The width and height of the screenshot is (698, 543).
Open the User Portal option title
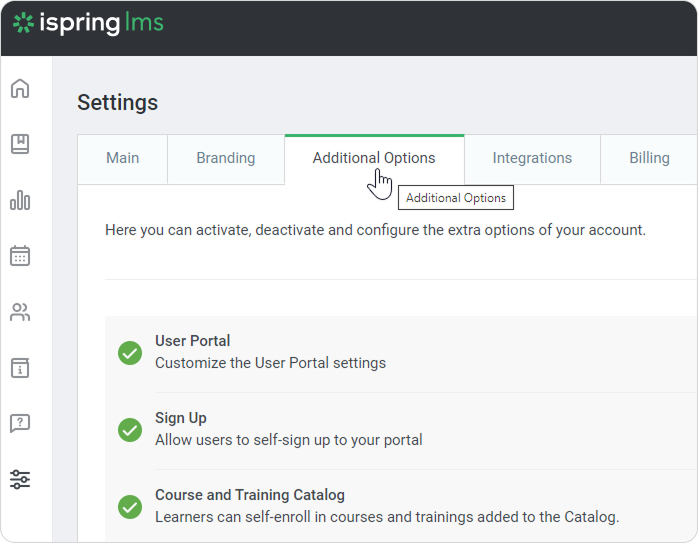(192, 341)
